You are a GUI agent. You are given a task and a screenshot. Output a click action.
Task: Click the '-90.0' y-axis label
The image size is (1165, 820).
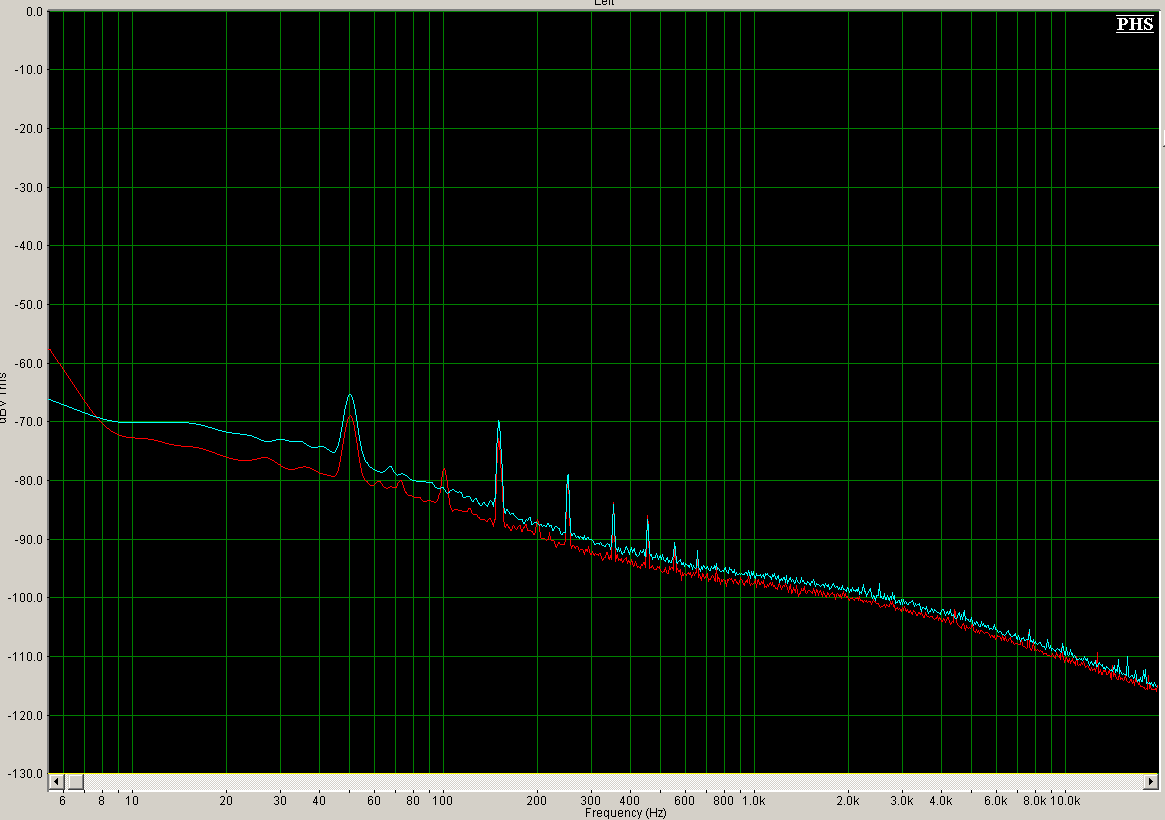point(29,540)
